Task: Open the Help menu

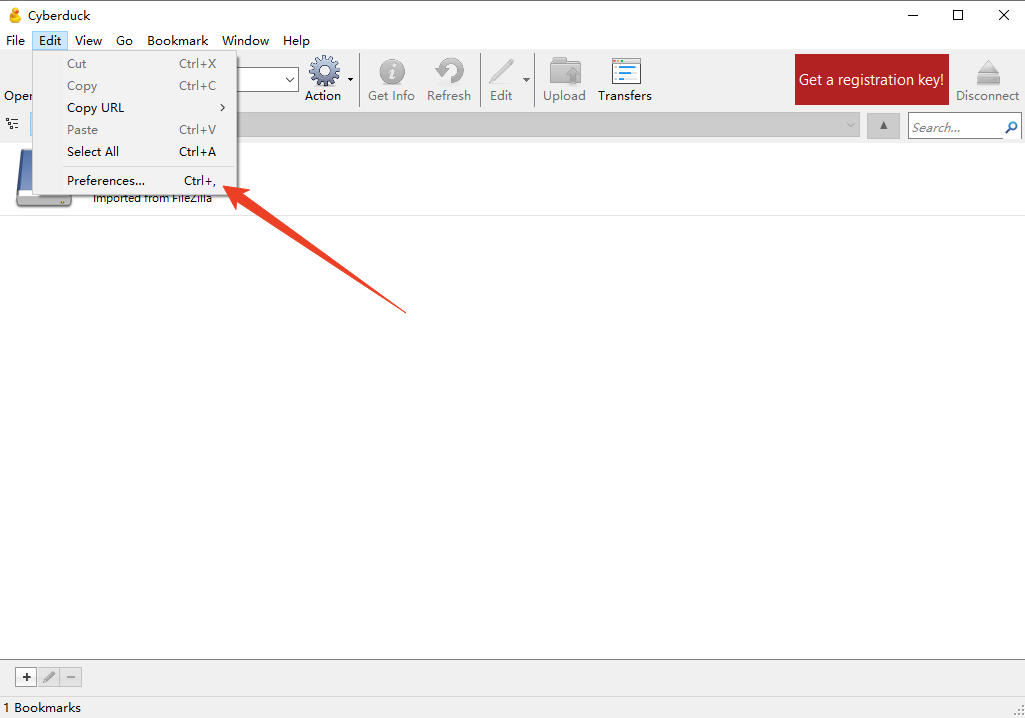Action: click(296, 41)
